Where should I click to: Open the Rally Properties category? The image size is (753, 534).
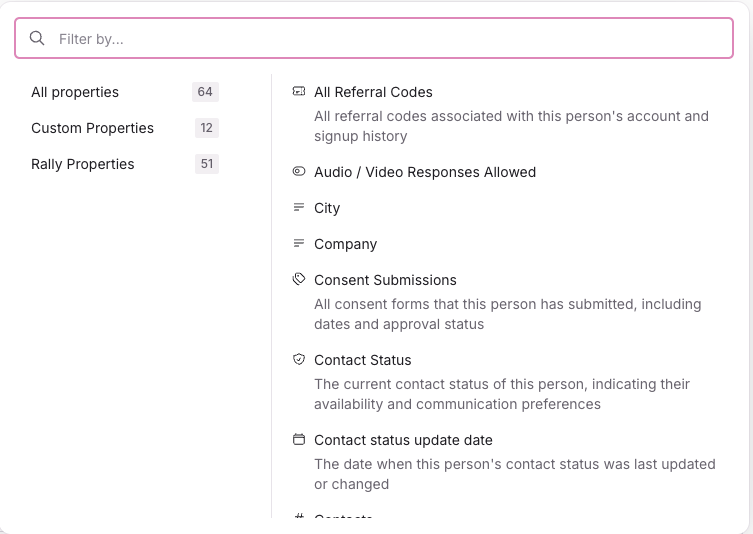(82, 164)
